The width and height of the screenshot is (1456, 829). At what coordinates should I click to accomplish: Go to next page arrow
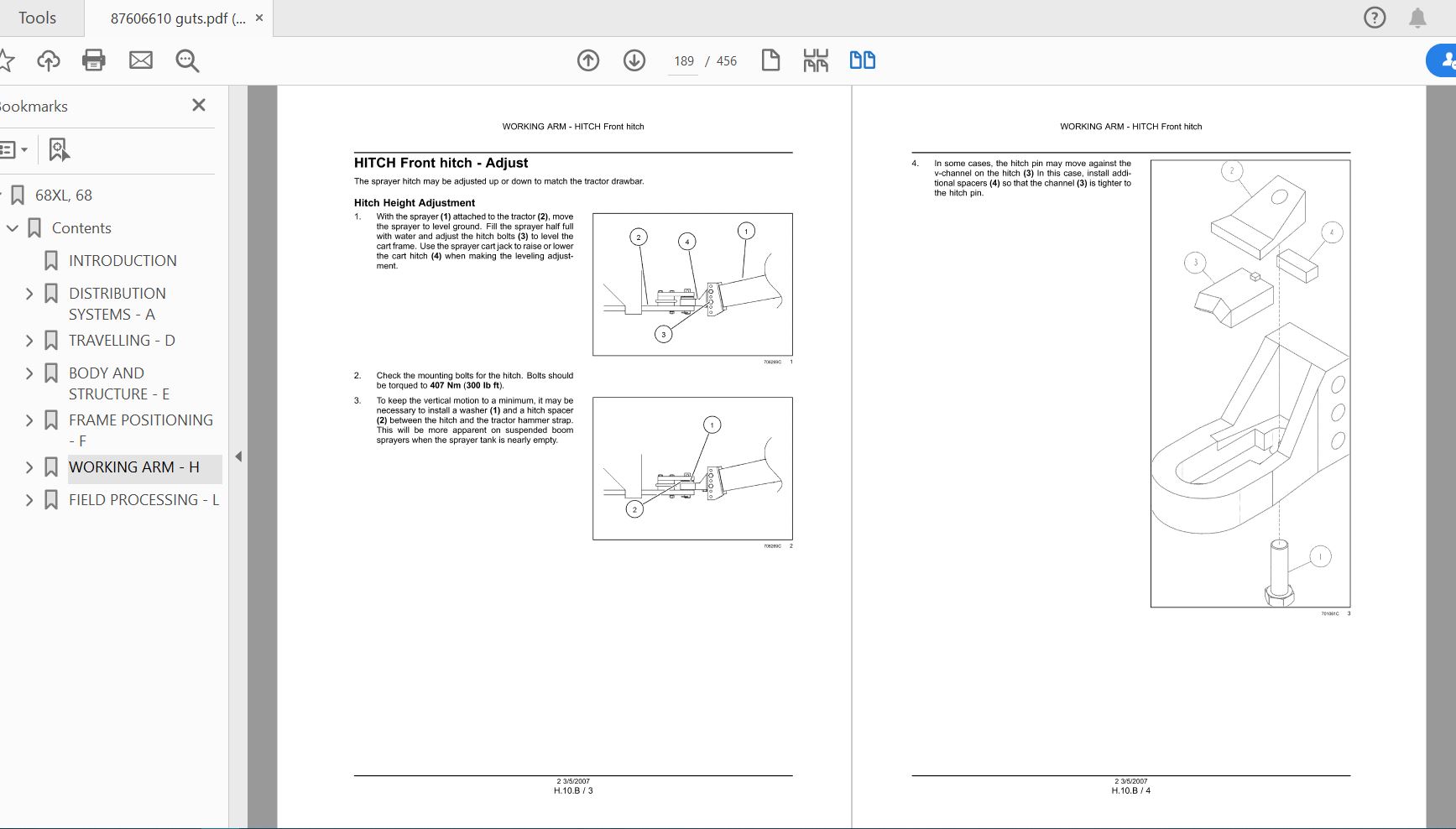click(x=634, y=60)
